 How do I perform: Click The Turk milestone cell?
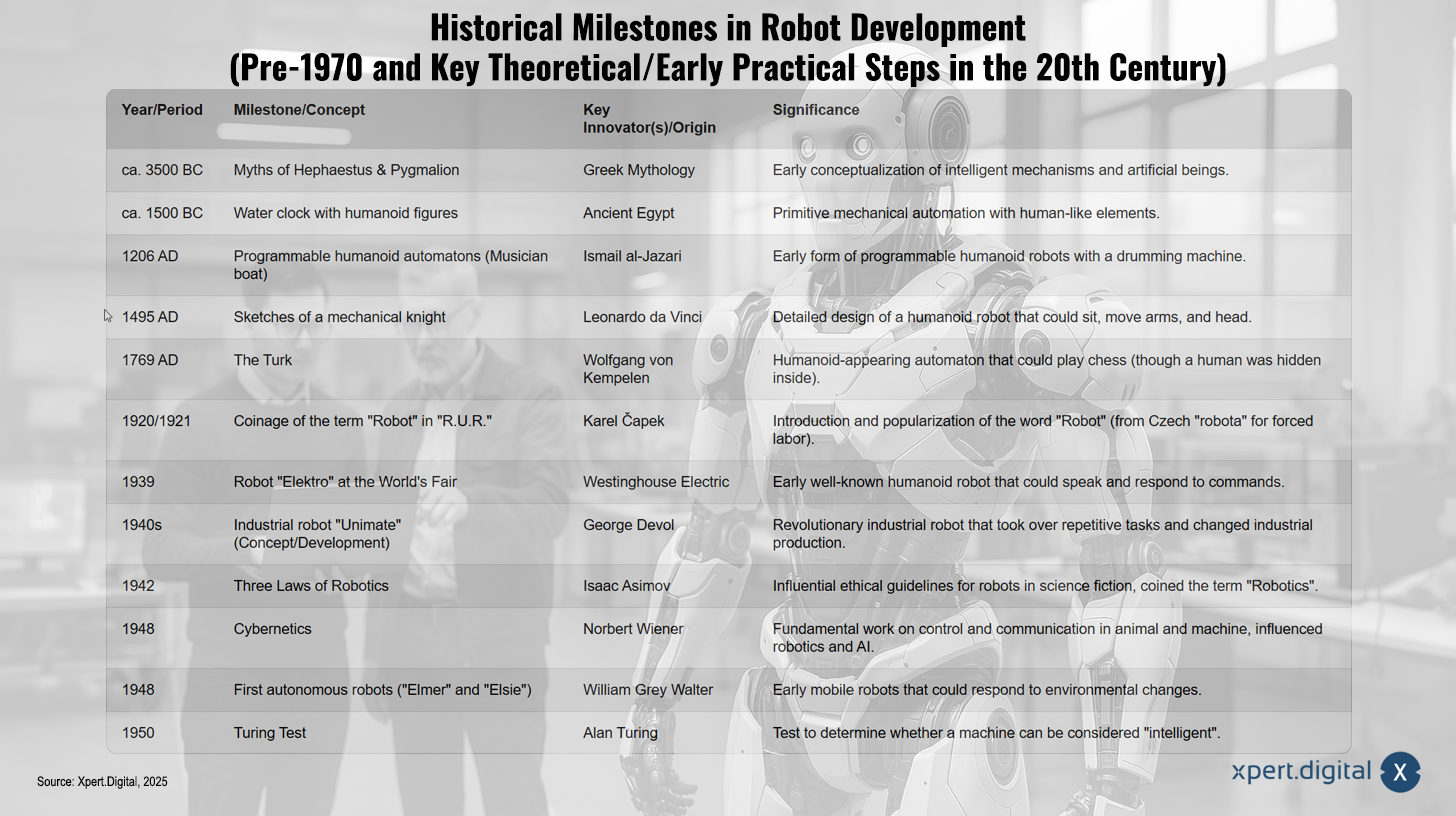(263, 360)
